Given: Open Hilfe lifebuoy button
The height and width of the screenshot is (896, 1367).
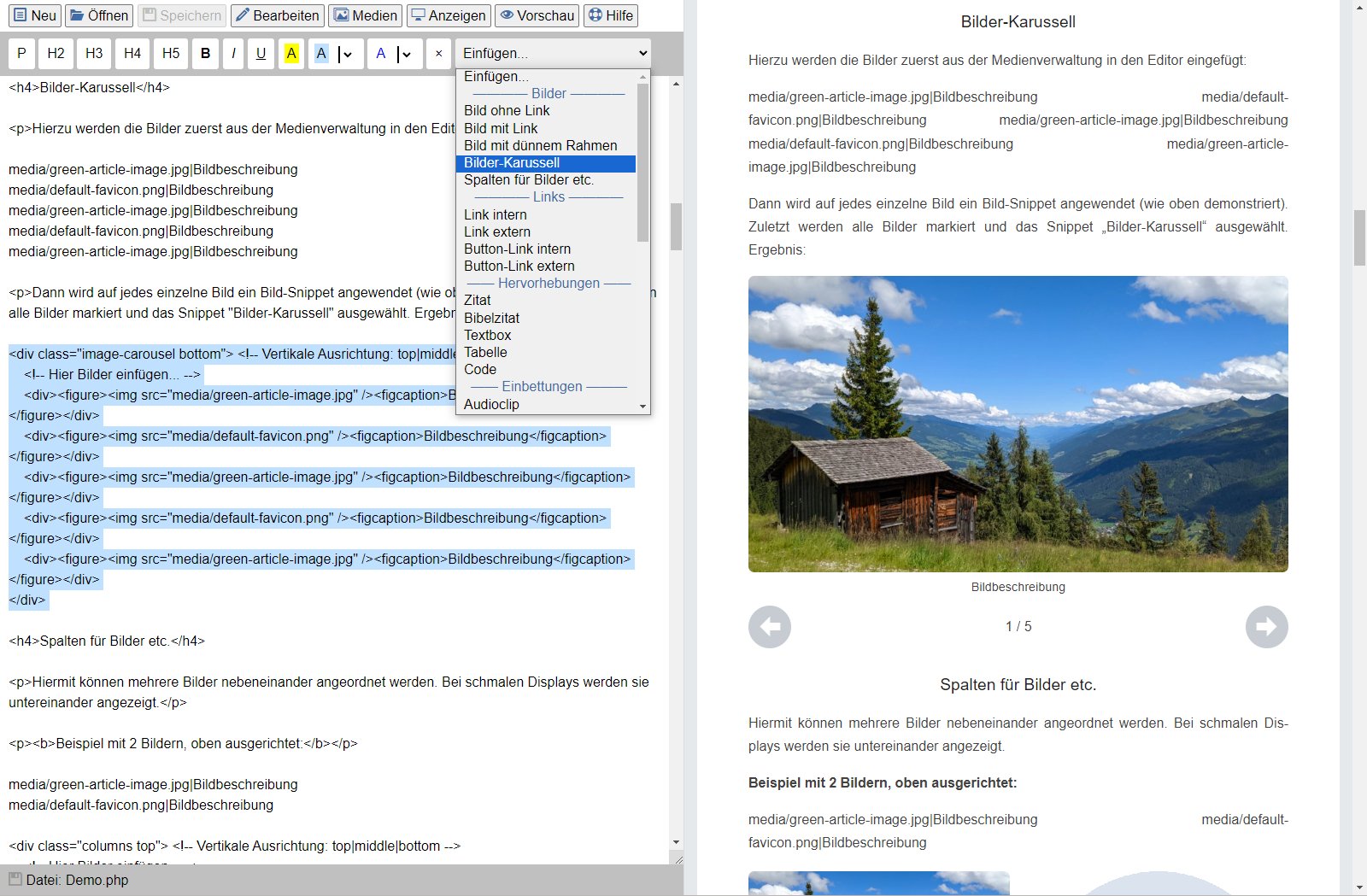Looking at the screenshot, I should coord(611,15).
